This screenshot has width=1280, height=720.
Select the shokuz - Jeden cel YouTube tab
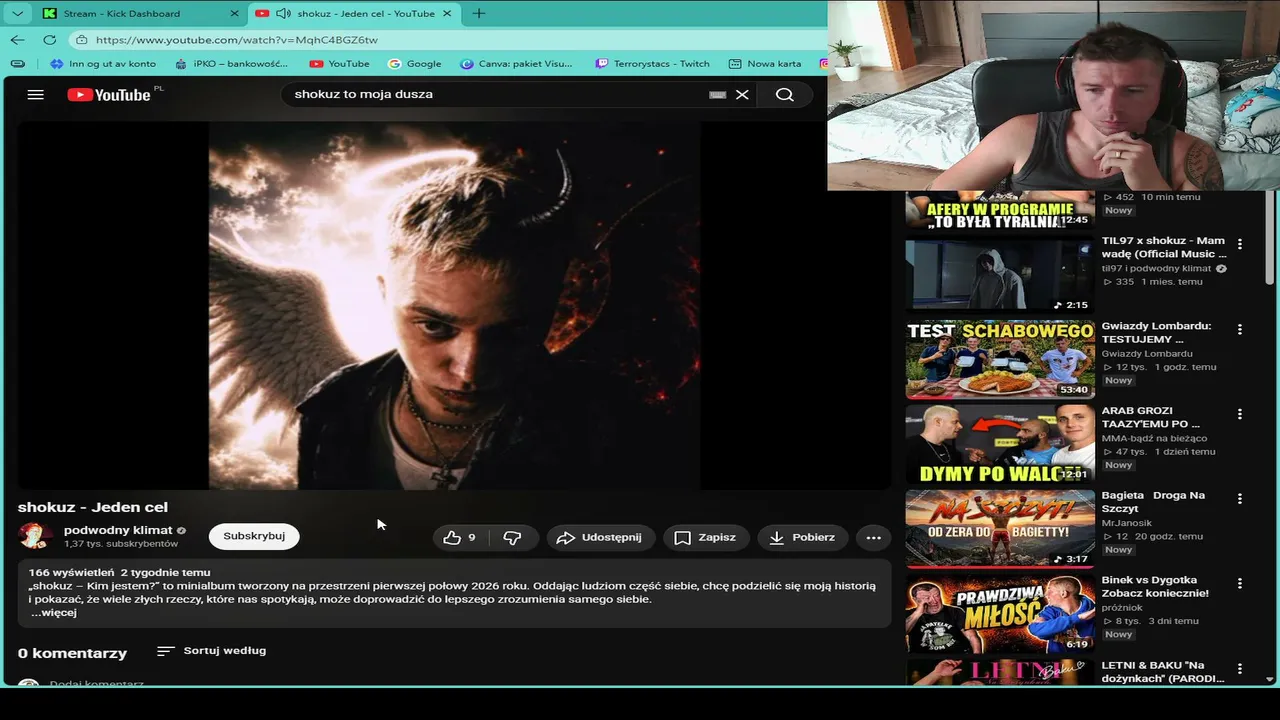354,13
